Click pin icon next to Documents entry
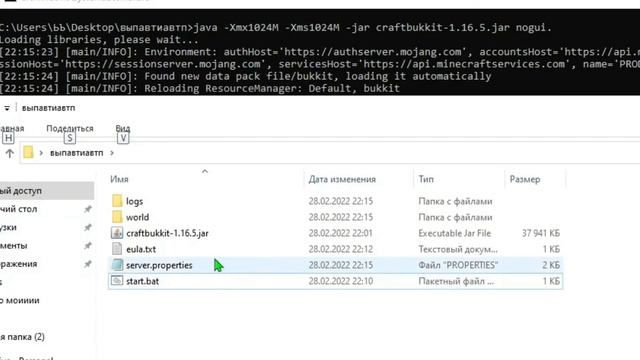The width and height of the screenshot is (640, 360). point(87,246)
